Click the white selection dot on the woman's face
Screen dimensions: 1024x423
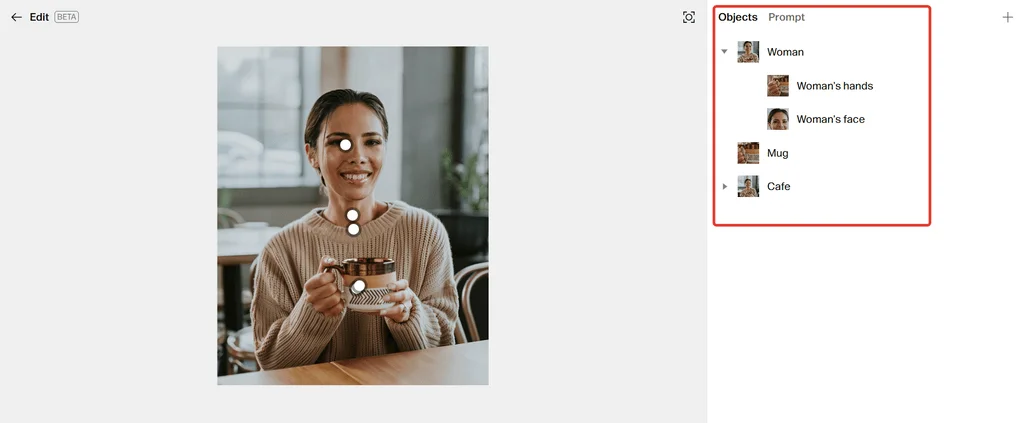click(x=345, y=145)
